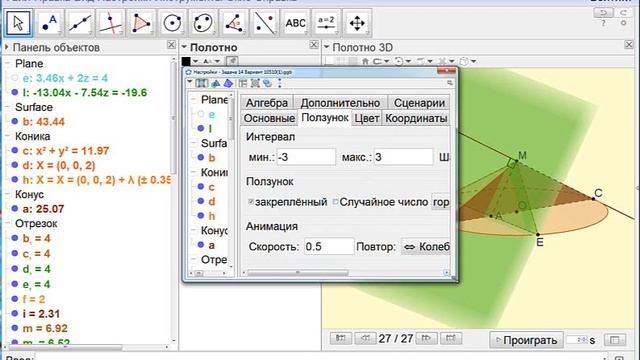Open construction protocol icon beside play speed
This screenshot has height=360, width=640.
coord(615,340)
